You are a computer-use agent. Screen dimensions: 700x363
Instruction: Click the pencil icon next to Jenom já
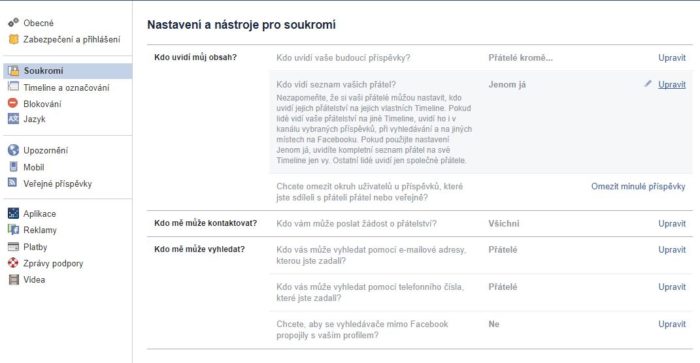coord(648,83)
